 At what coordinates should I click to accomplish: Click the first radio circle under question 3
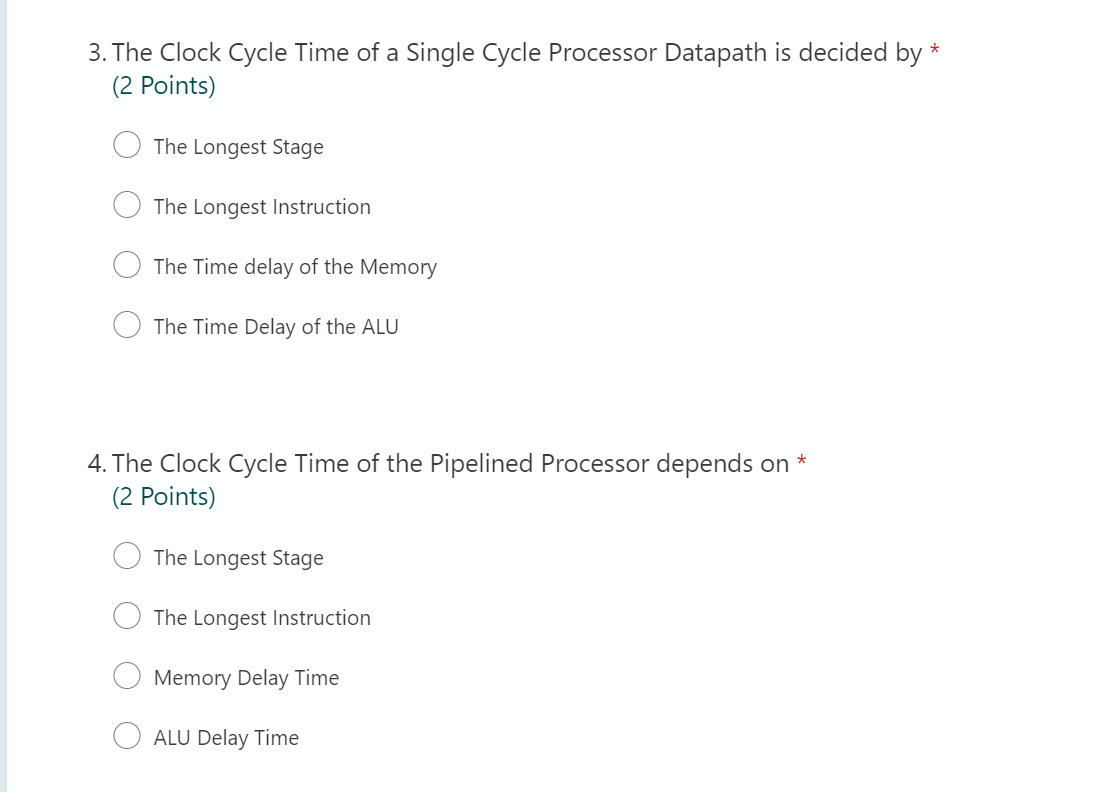[126, 144]
